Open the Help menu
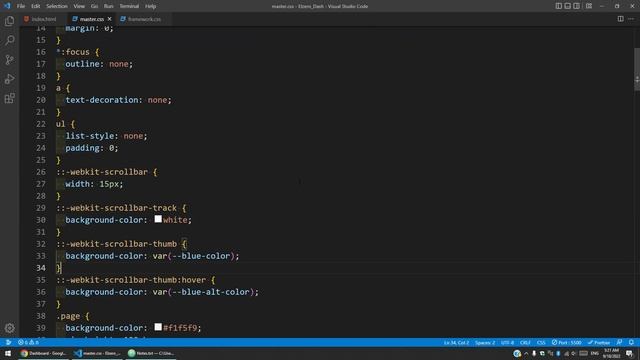Viewport: 640px width, 360px height. (x=151, y=6)
